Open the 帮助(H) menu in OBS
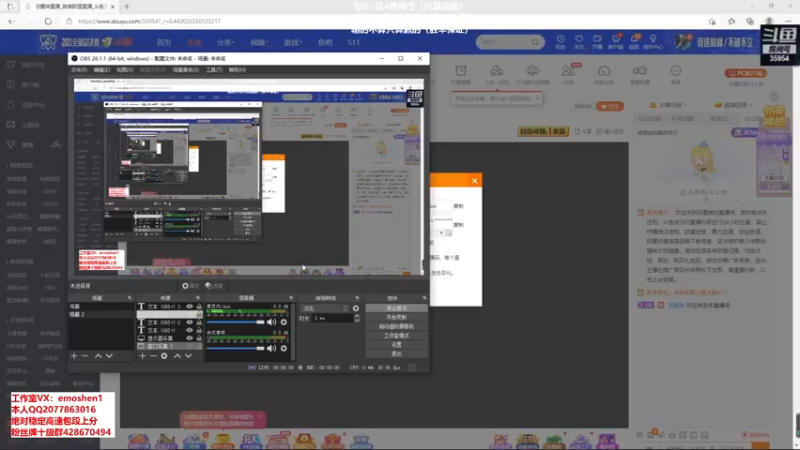The width and height of the screenshot is (800, 450). (x=237, y=70)
